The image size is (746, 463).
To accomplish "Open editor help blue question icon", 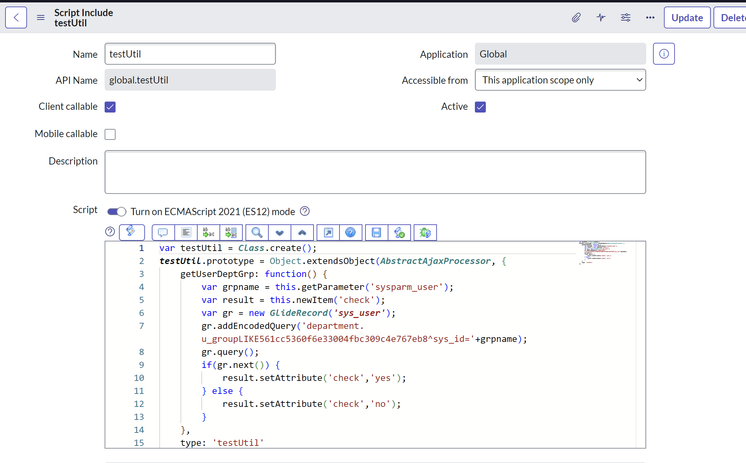I will click(x=351, y=232).
